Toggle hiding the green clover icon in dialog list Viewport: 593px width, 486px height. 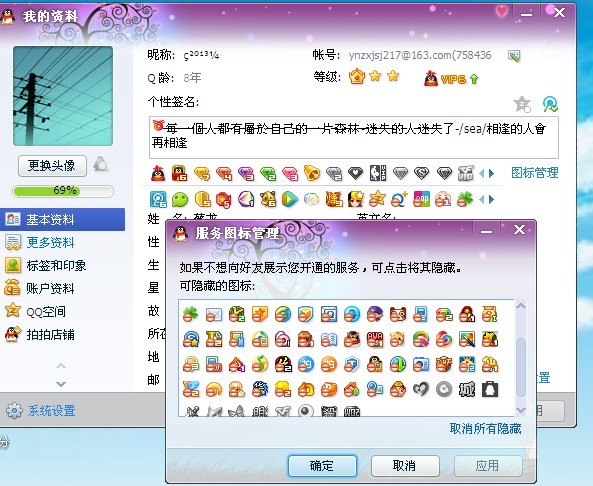(190, 314)
